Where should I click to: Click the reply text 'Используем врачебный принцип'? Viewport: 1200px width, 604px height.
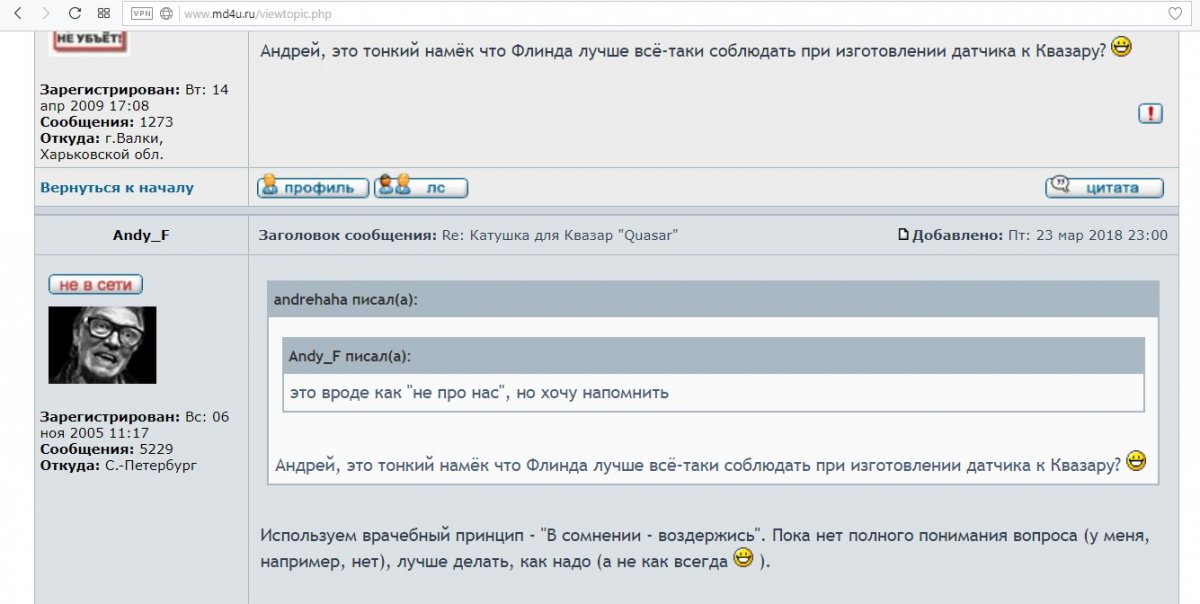(x=393, y=535)
